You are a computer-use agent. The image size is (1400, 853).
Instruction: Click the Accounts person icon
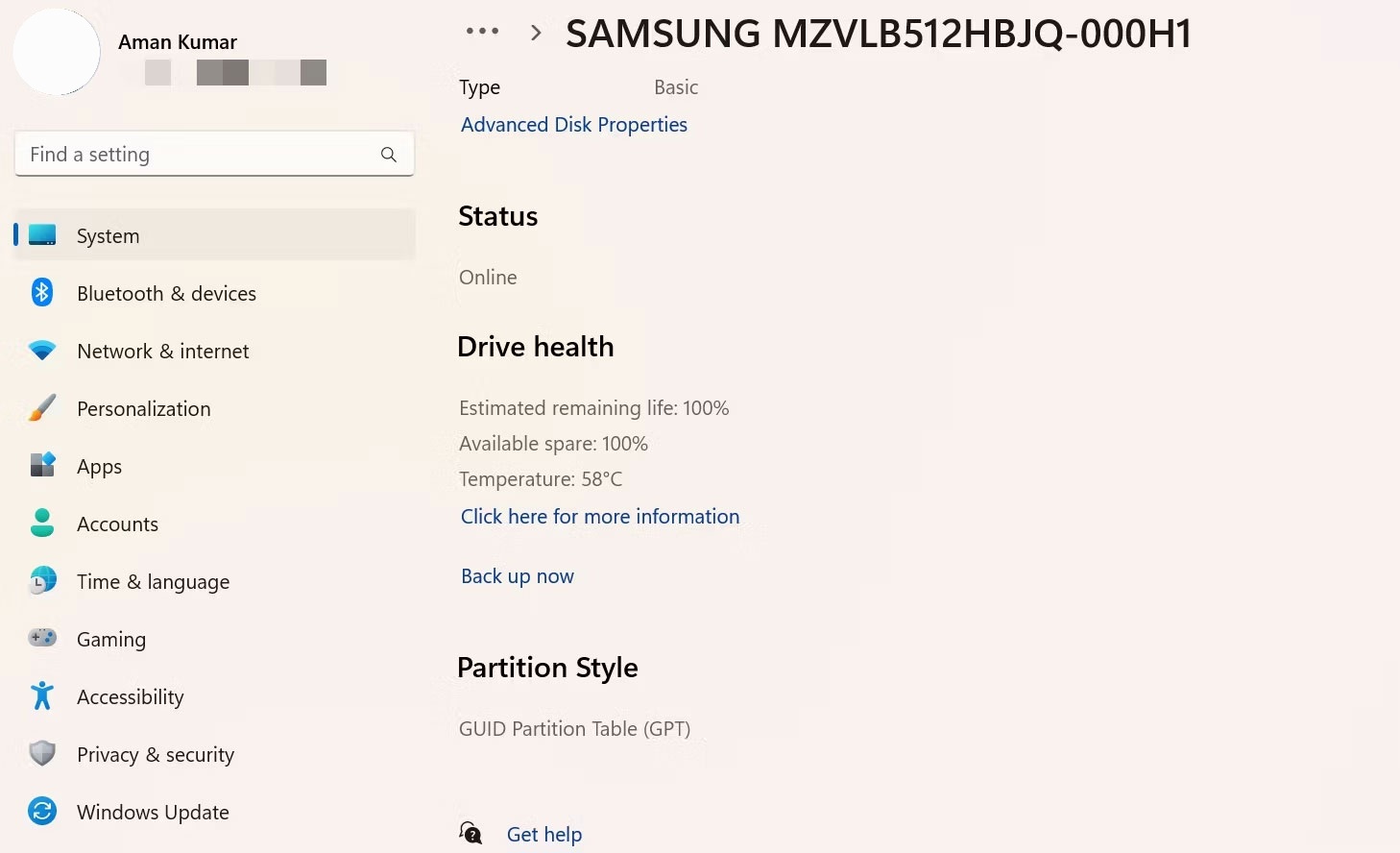[42, 523]
